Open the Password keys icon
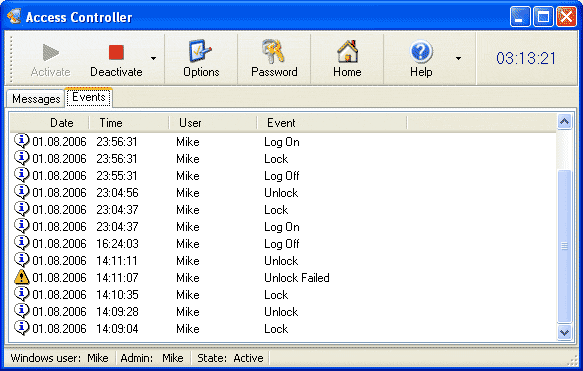The image size is (583, 371). tap(274, 51)
